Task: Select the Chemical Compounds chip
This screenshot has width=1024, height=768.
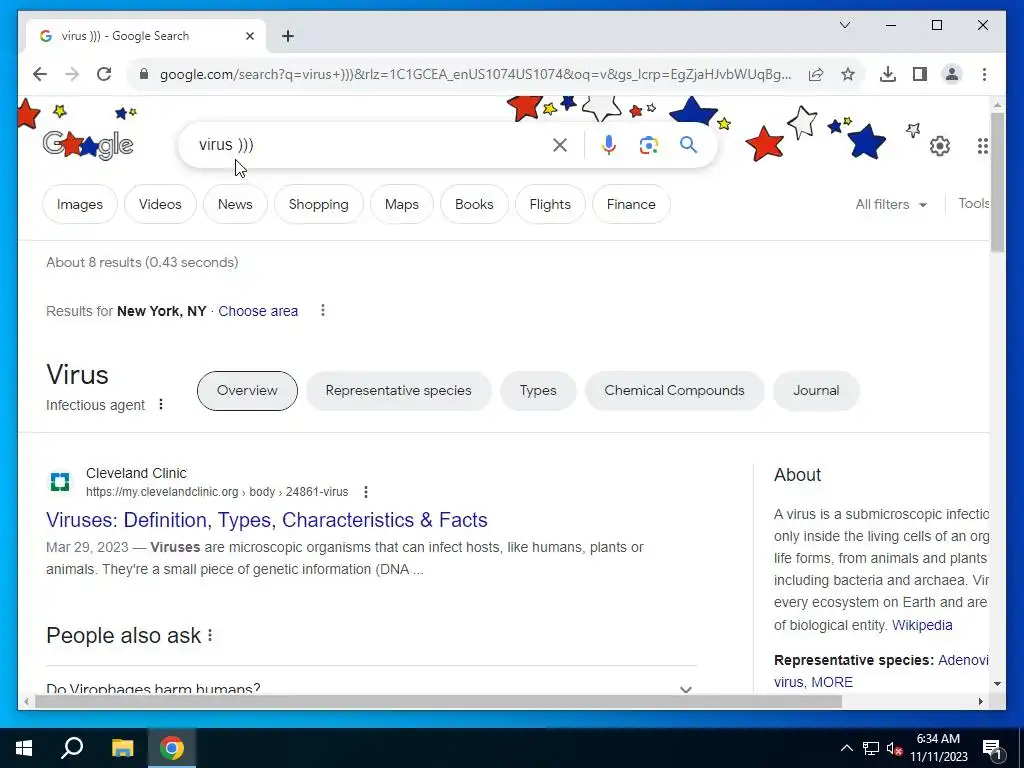Action: [674, 391]
